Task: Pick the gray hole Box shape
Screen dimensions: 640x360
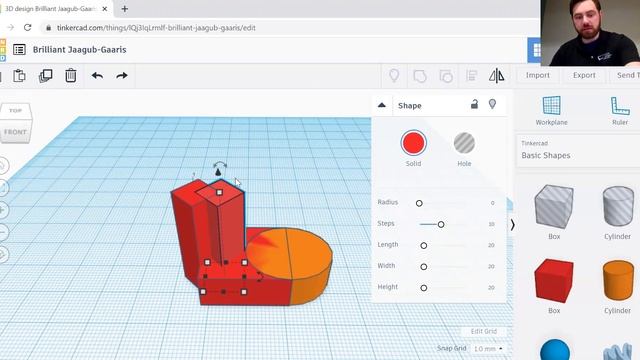Action: (x=554, y=207)
